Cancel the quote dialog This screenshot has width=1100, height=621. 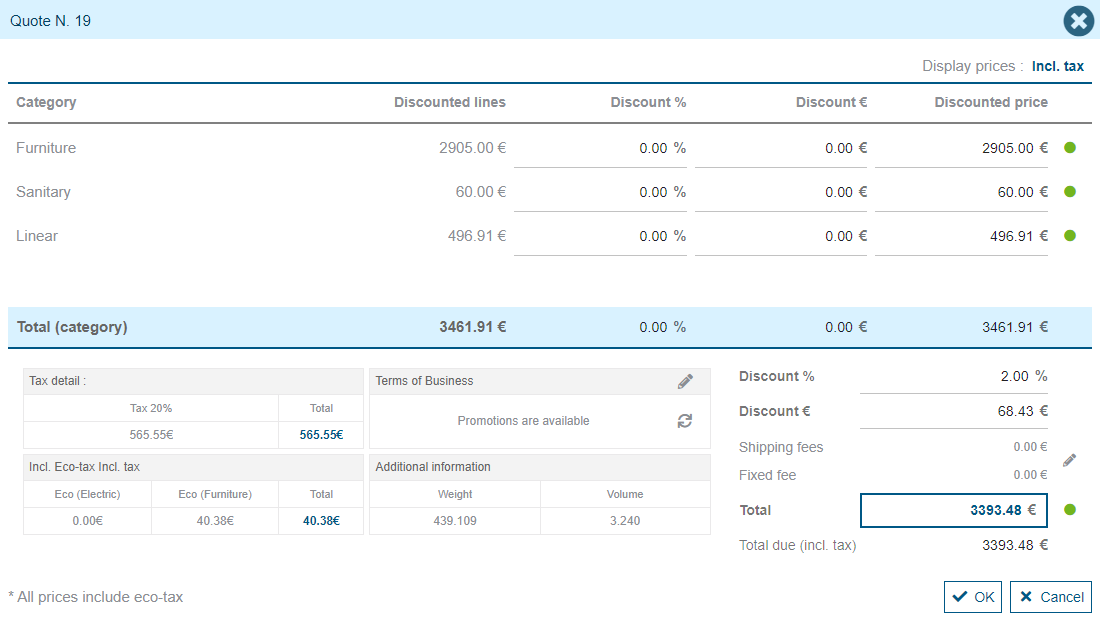tap(1050, 597)
